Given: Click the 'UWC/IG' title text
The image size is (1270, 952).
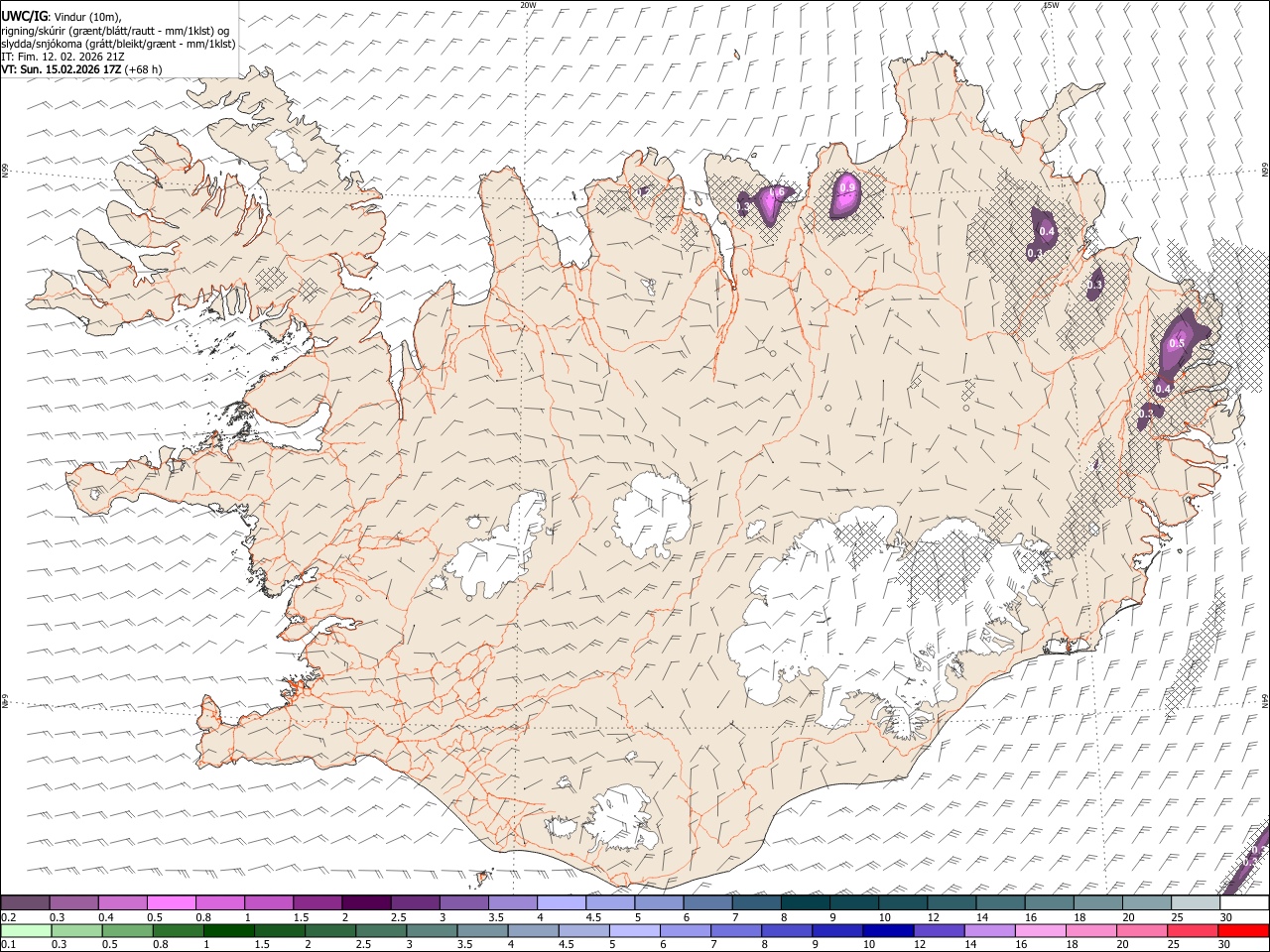Looking at the screenshot, I should coord(23,15).
